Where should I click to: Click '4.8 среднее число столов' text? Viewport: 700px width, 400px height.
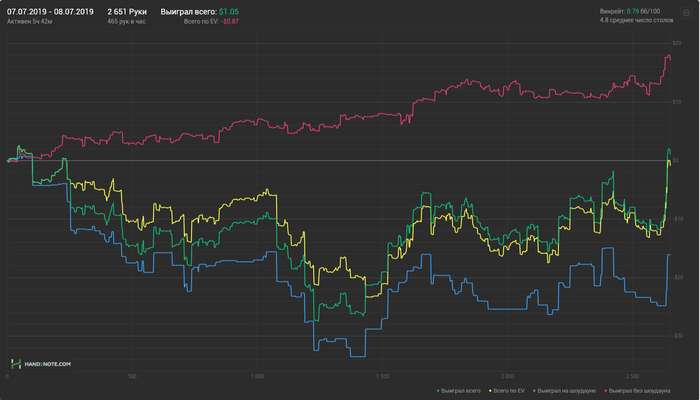(636, 21)
